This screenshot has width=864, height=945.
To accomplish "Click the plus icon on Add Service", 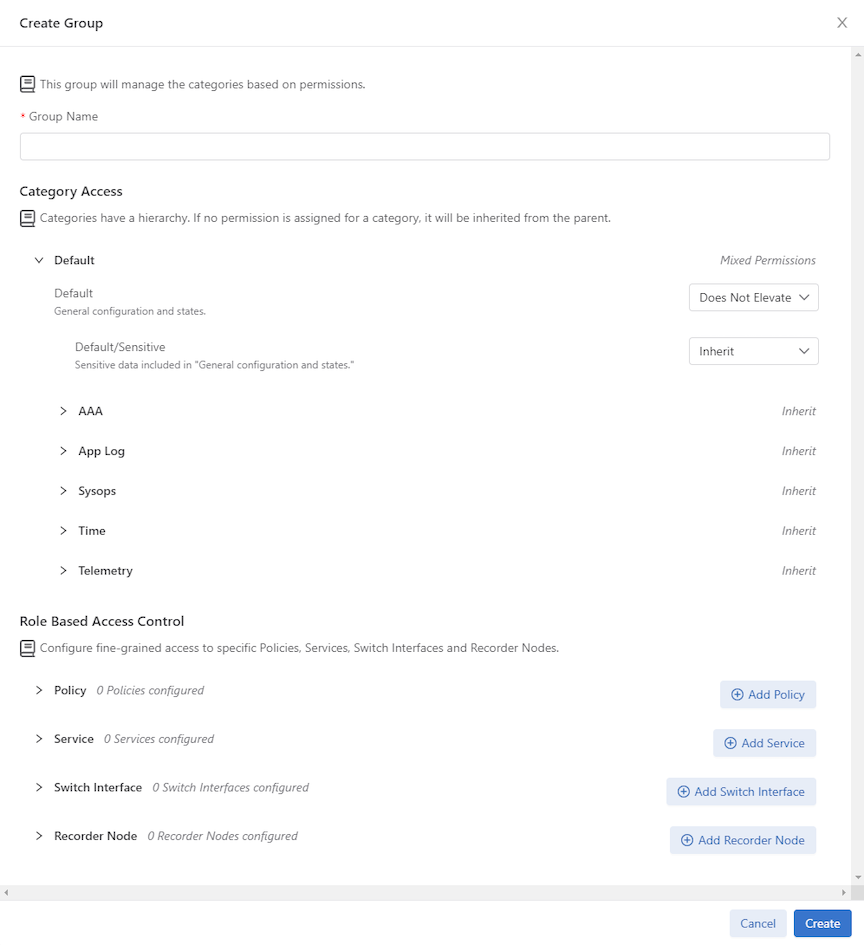I will [x=730, y=743].
